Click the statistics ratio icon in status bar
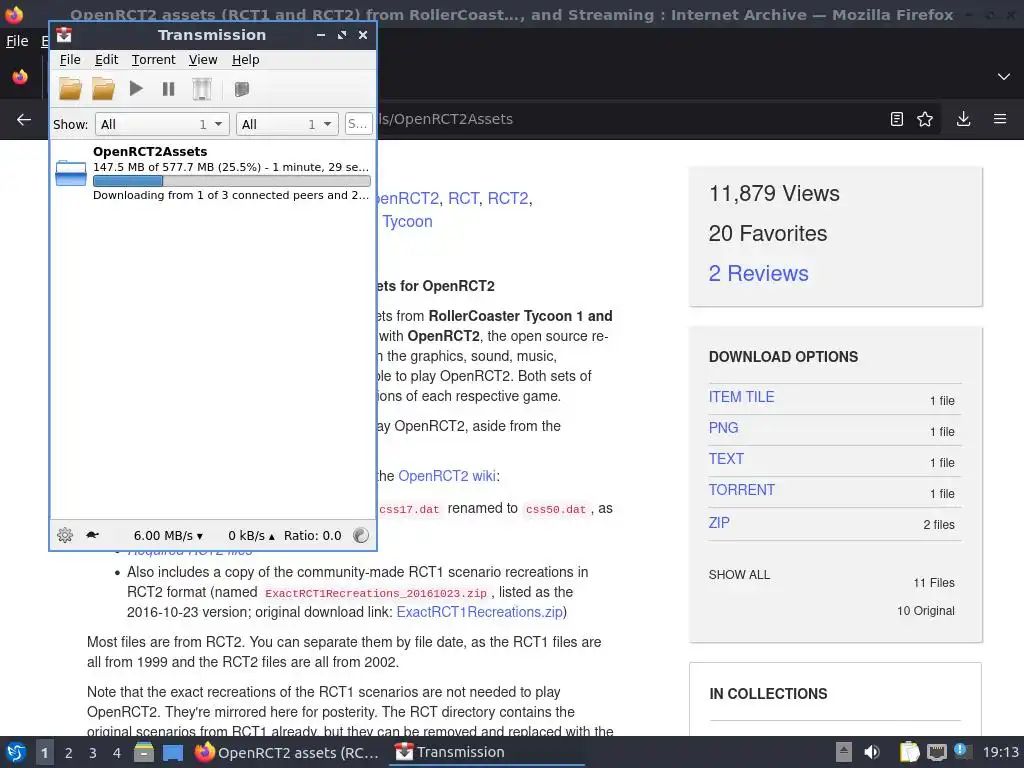1024x768 pixels. pyautogui.click(x=360, y=535)
